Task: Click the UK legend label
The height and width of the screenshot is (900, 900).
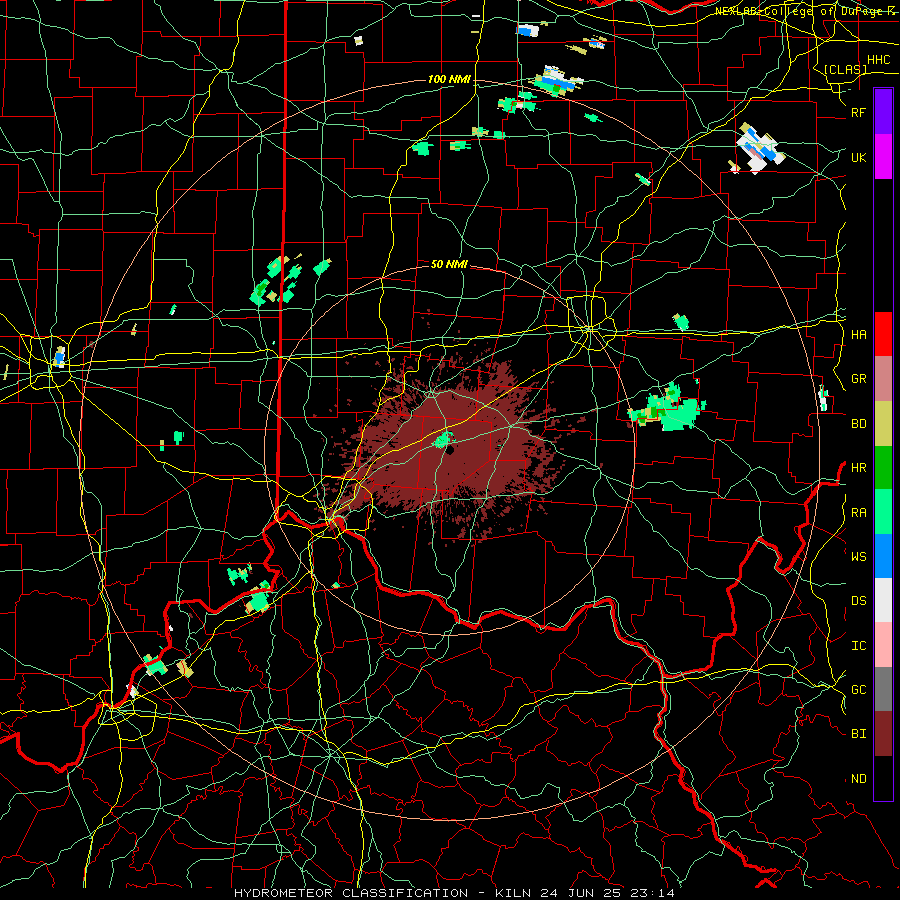Action: [x=858, y=157]
